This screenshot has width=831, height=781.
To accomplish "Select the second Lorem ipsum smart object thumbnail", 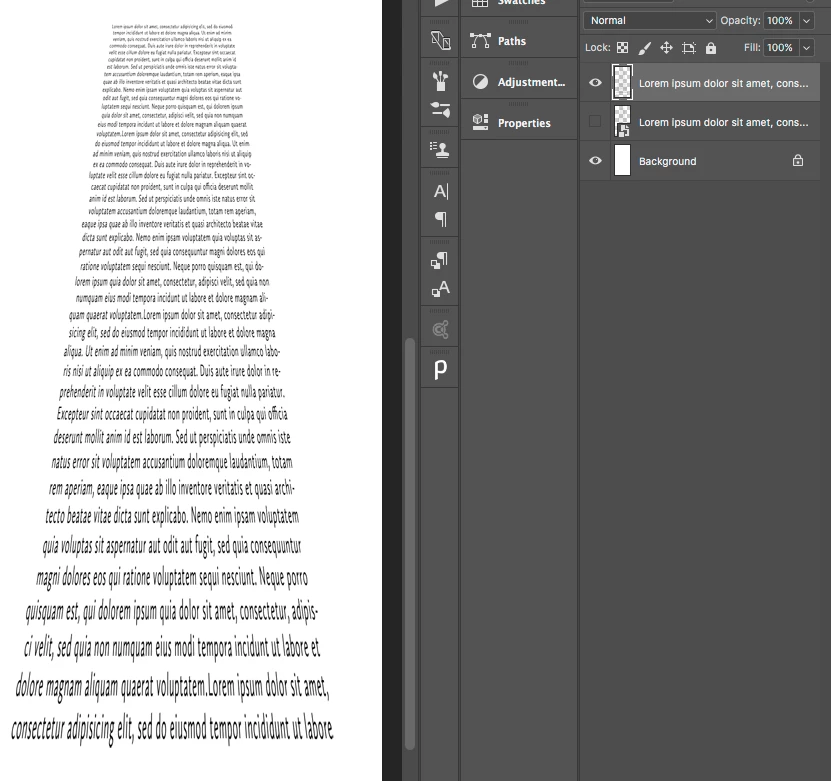I will click(622, 121).
